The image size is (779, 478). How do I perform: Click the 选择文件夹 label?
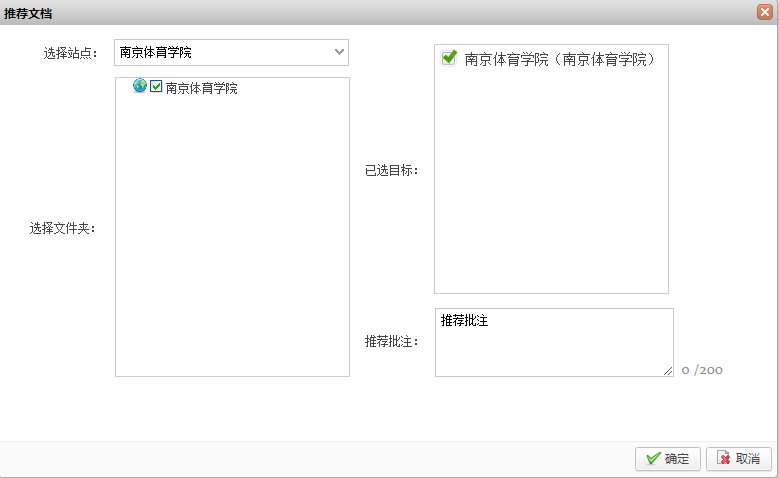(63, 228)
